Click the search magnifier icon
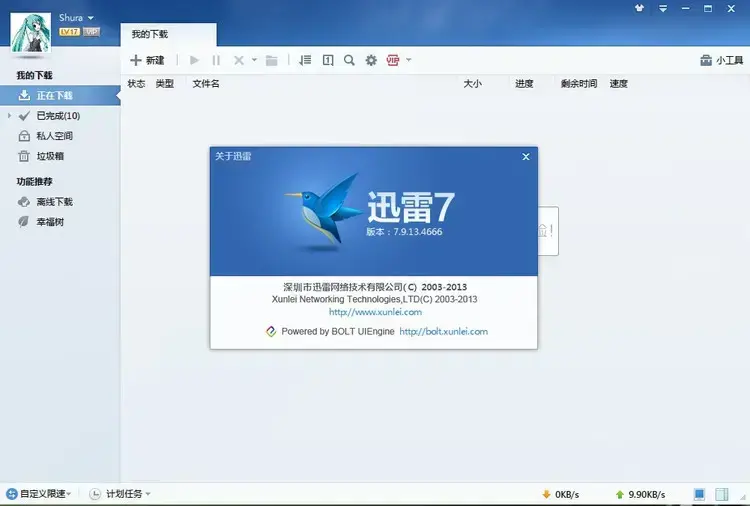Viewport: 750px width, 506px height. tap(349, 60)
